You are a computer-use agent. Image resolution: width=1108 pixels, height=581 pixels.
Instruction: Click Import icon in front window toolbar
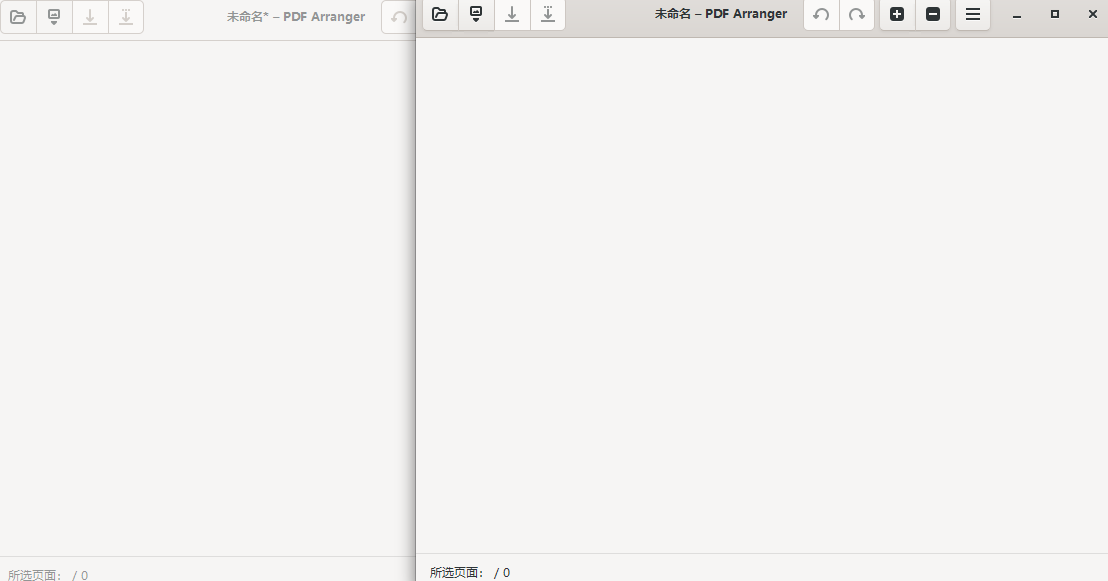point(476,14)
